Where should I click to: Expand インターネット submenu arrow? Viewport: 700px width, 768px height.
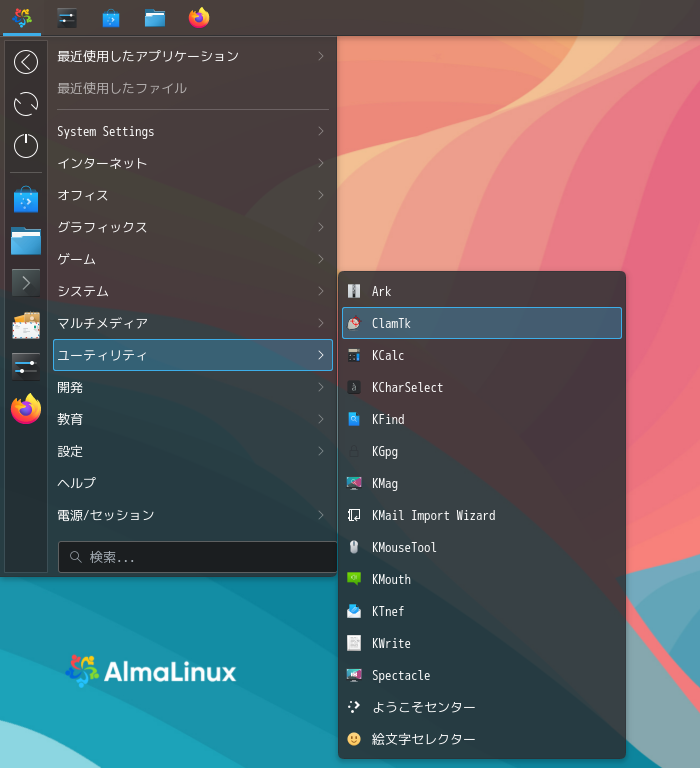pos(321,163)
